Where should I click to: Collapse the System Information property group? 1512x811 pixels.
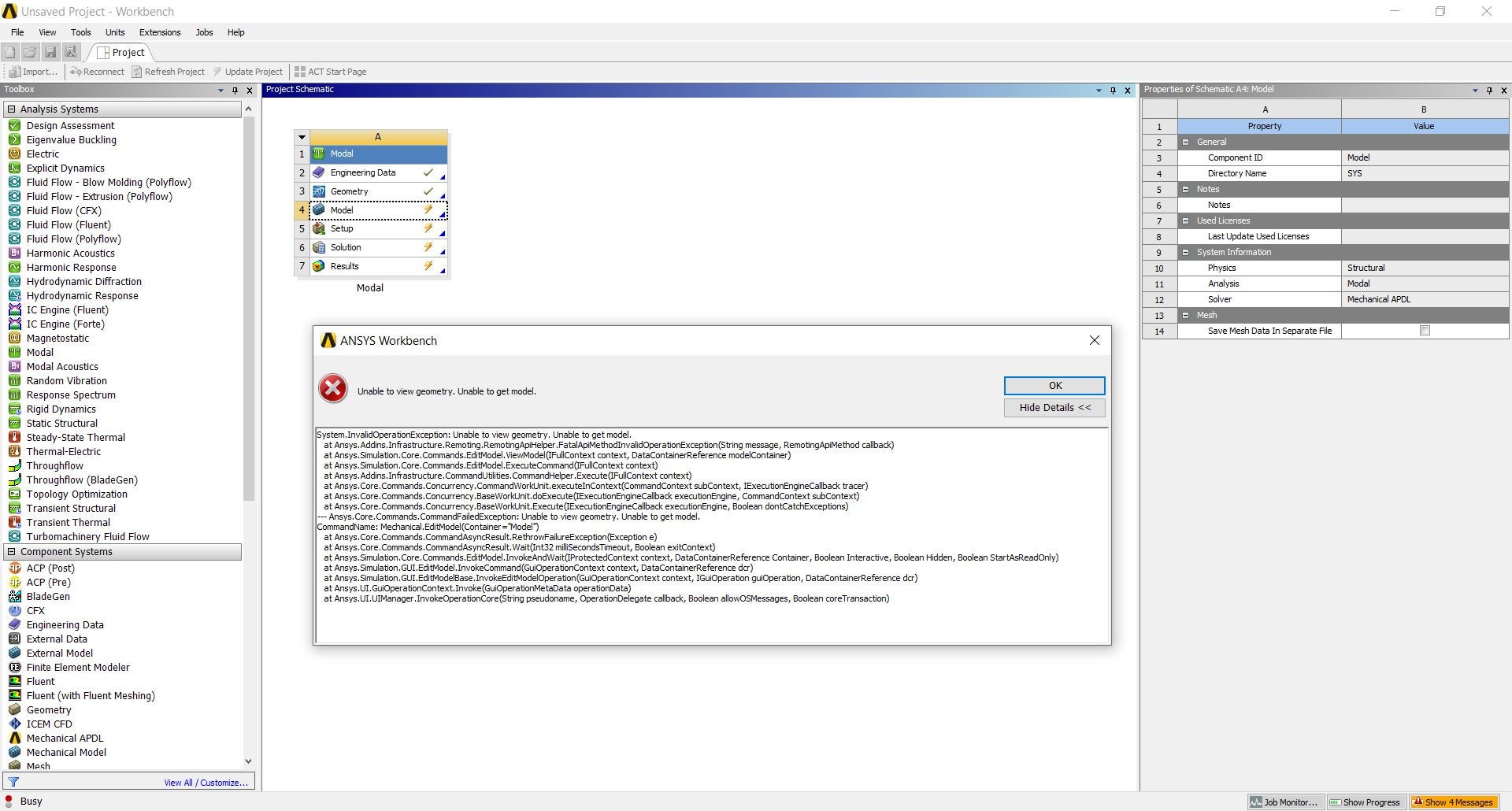1185,252
